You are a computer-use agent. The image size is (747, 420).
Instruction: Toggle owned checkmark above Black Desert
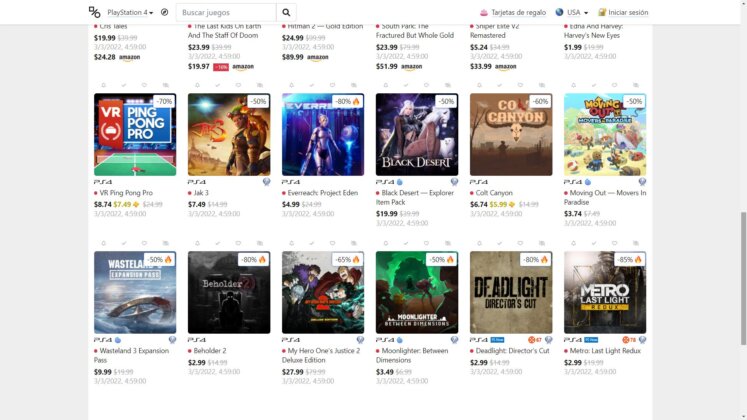(x=406, y=85)
